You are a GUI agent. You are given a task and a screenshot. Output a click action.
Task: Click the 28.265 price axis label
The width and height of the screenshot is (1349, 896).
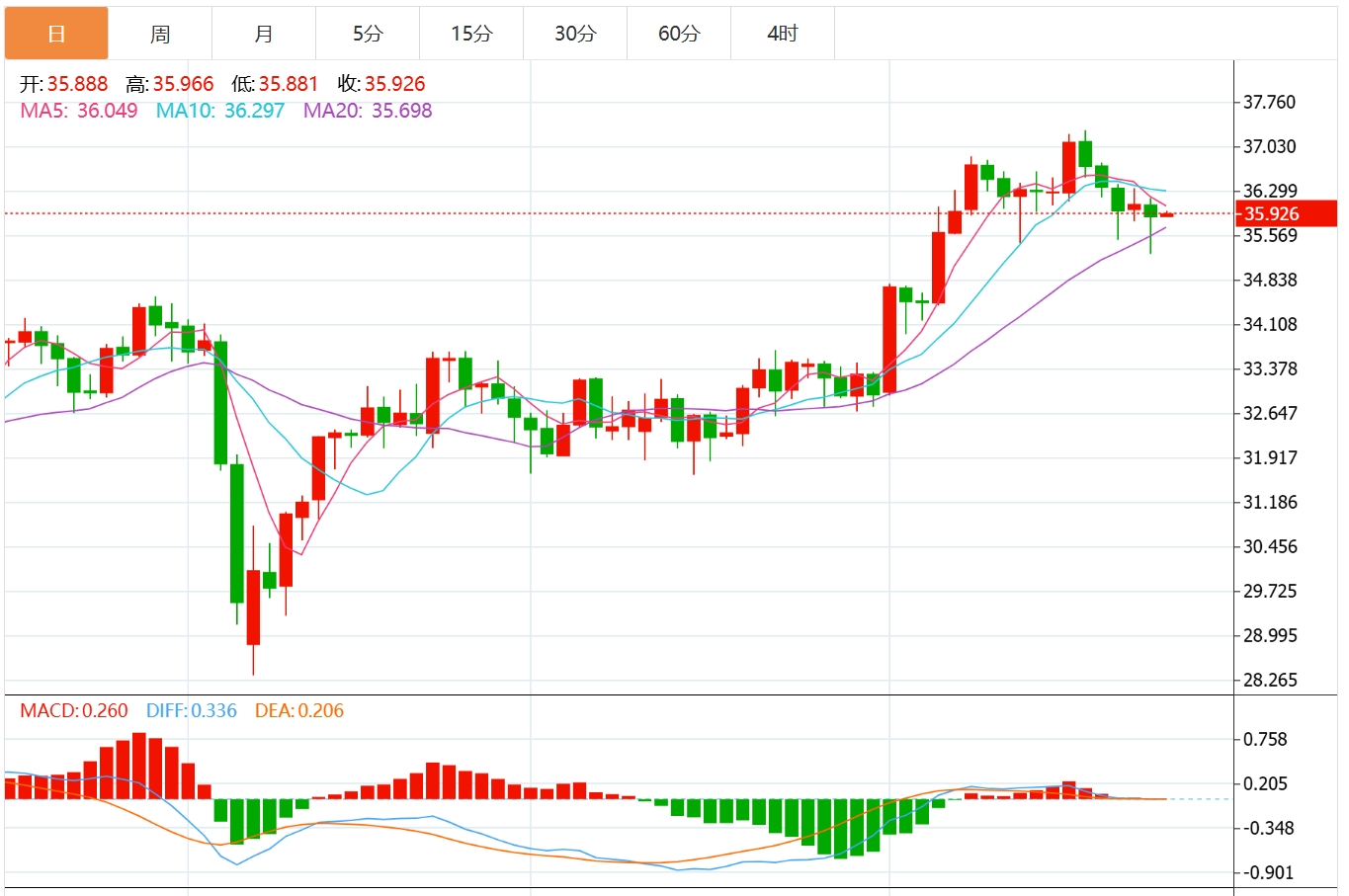[x=1269, y=680]
